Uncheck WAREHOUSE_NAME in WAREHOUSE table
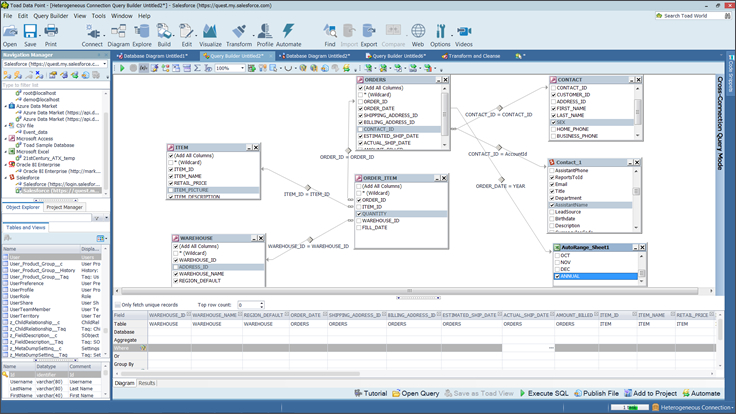Image resolution: width=736 pixels, height=414 pixels. 175,274
